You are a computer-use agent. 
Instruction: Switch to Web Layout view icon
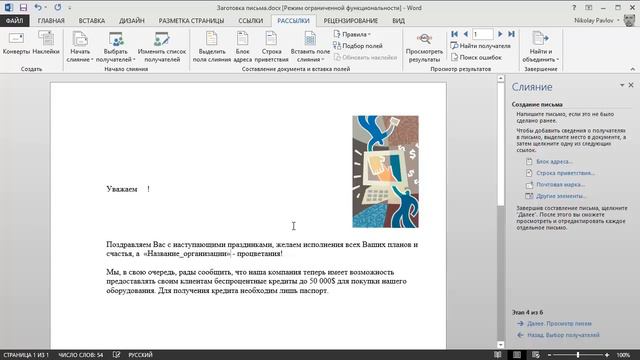click(536, 355)
